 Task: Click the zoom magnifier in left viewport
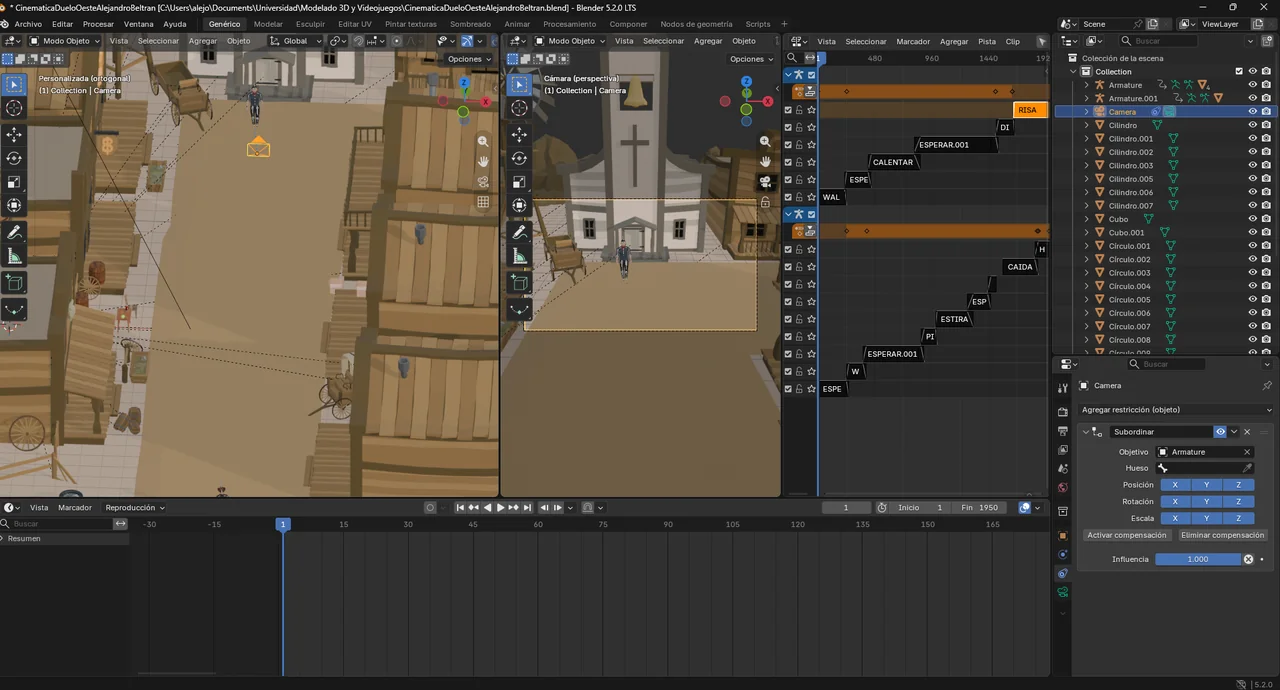(483, 142)
